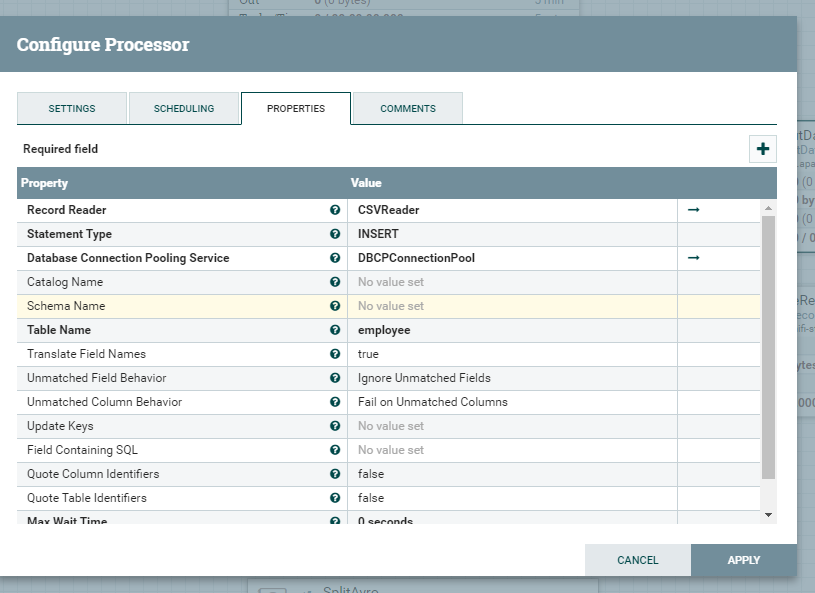Show help for Schema Name property
This screenshot has height=593, width=815.
click(x=335, y=306)
